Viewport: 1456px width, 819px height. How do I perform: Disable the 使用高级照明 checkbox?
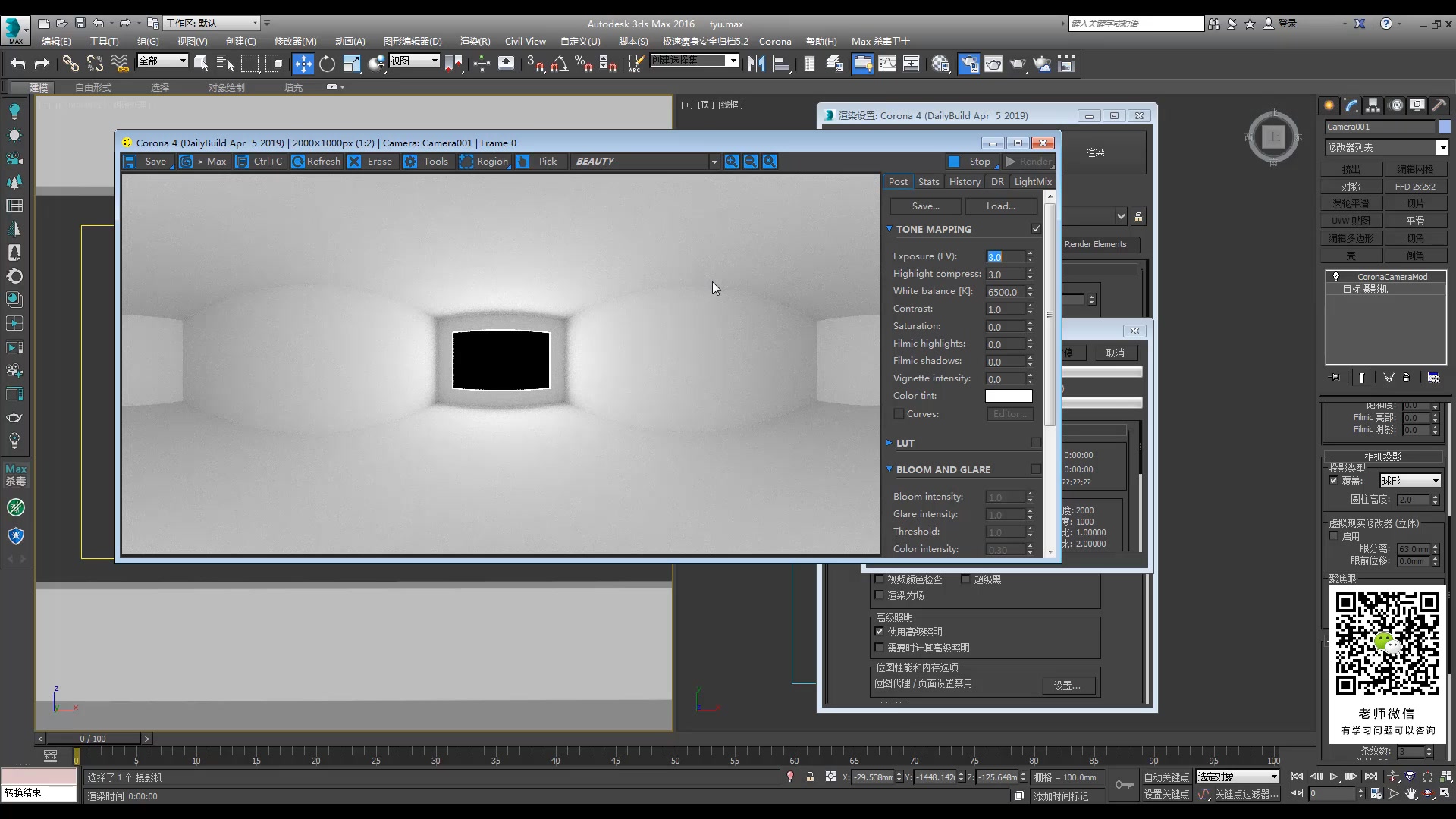point(880,631)
